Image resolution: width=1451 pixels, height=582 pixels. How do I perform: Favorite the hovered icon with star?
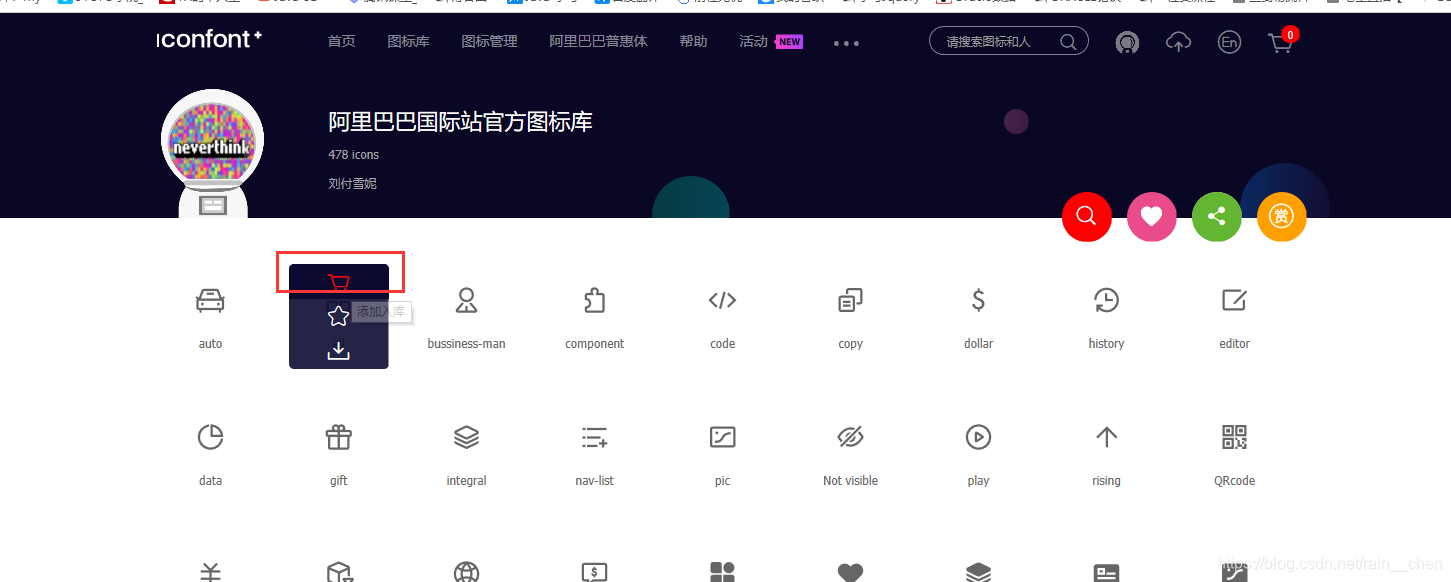coord(339,316)
